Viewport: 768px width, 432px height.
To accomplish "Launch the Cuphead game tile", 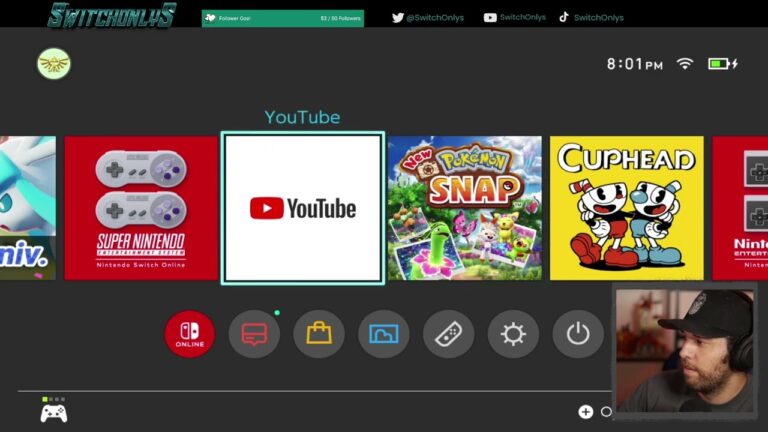I will click(626, 208).
